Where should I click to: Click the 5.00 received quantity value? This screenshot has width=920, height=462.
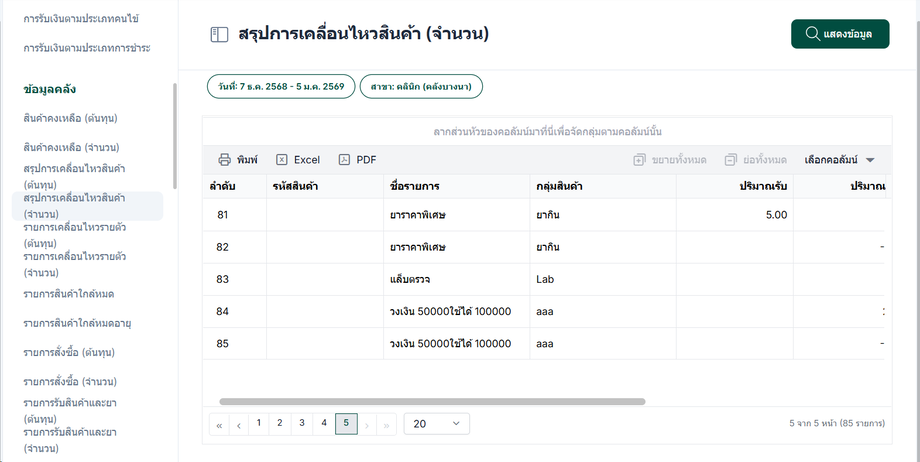click(x=776, y=215)
